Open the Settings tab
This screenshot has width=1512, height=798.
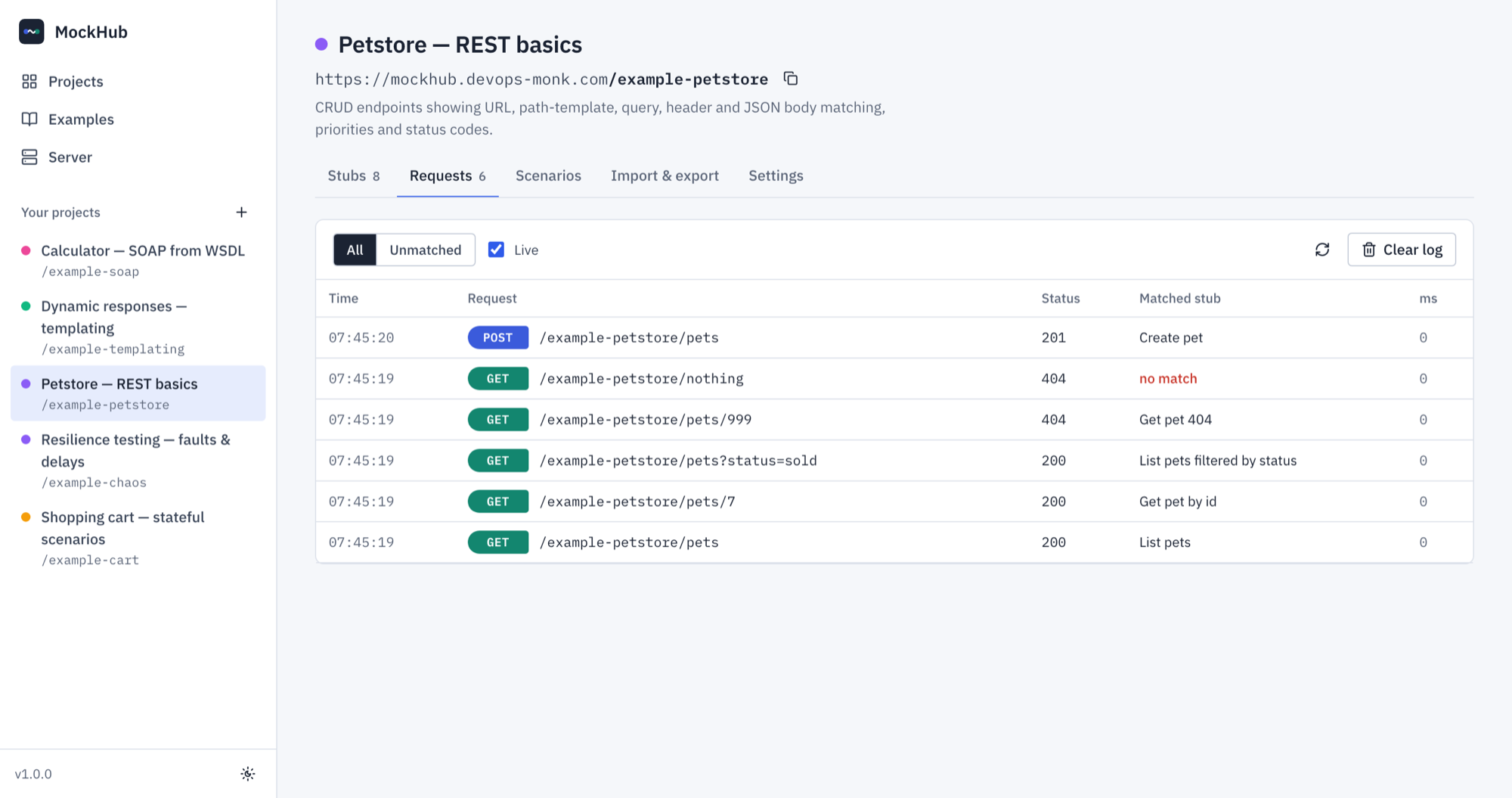[776, 175]
